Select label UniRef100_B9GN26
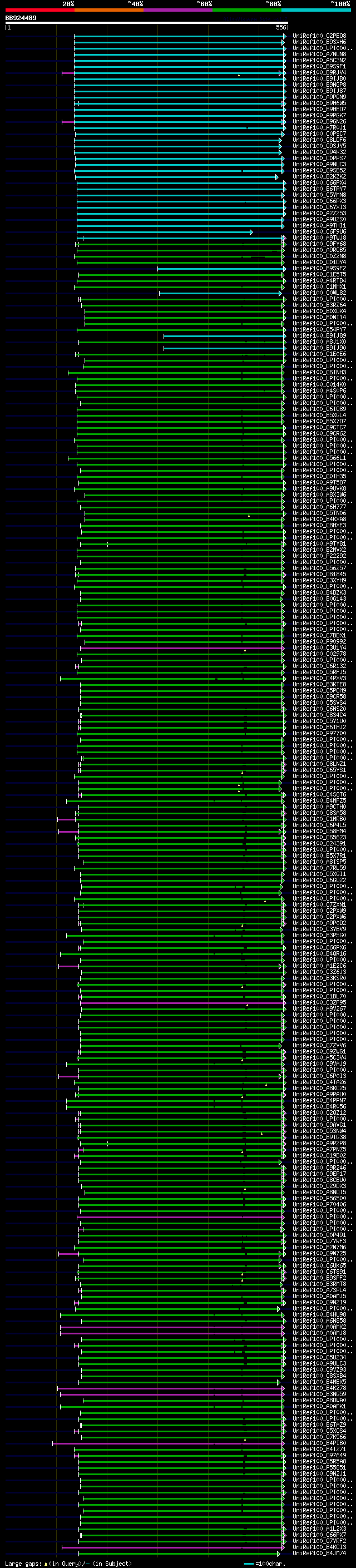This screenshot has height=1568, width=356. point(319,121)
